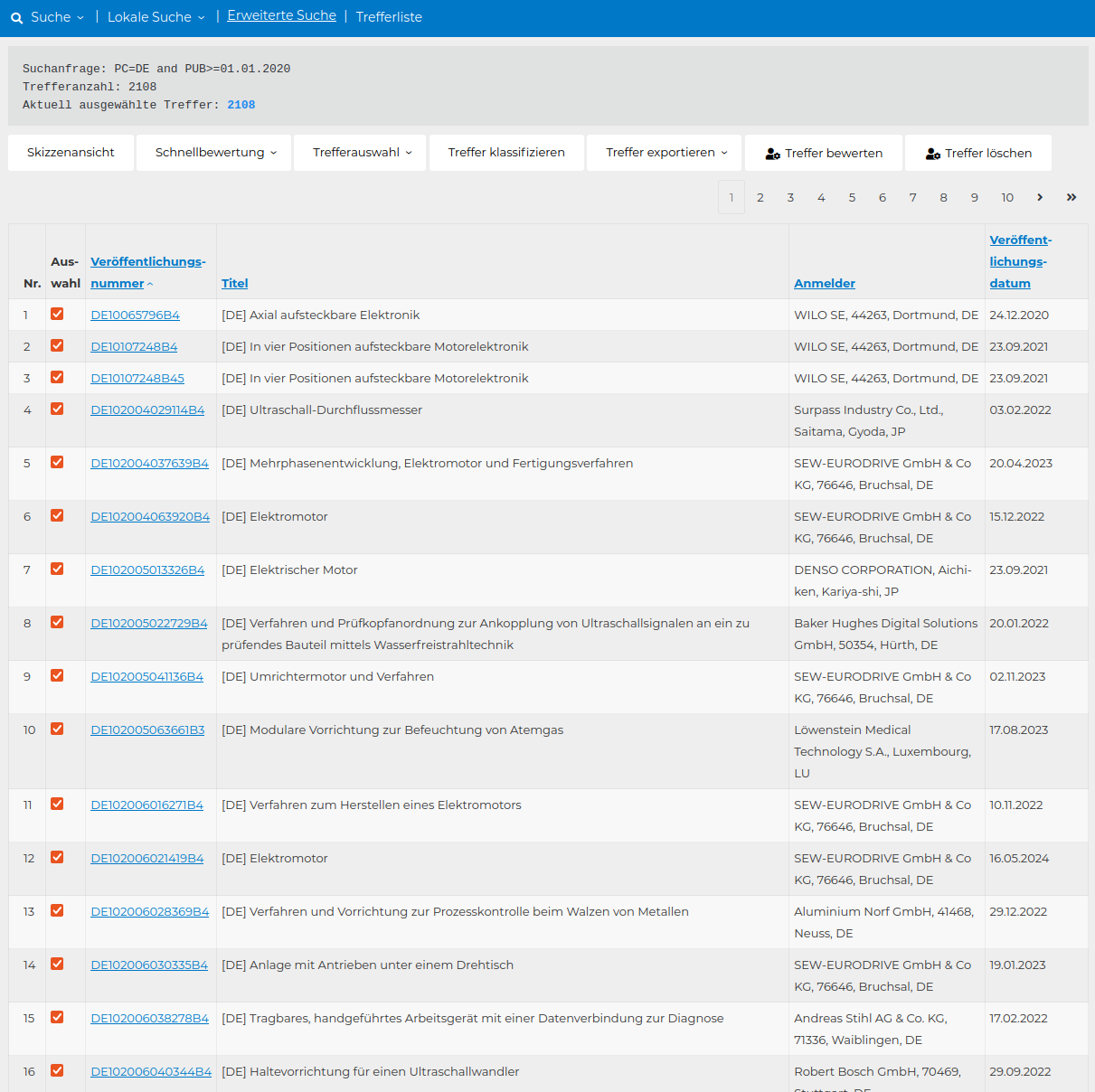This screenshot has width=1095, height=1092.
Task: Uncheck row 13 Aluminium Norf checkbox
Action: click(57, 910)
